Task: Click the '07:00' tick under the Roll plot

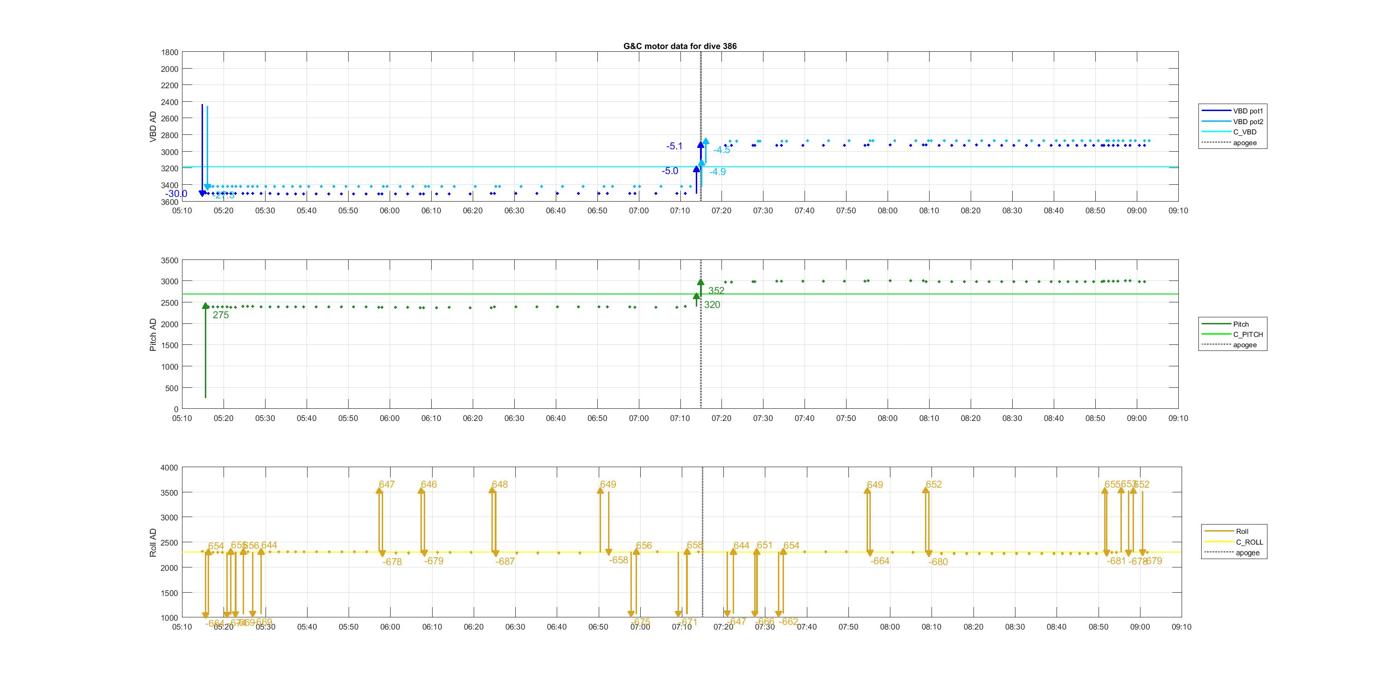Action: coord(639,627)
